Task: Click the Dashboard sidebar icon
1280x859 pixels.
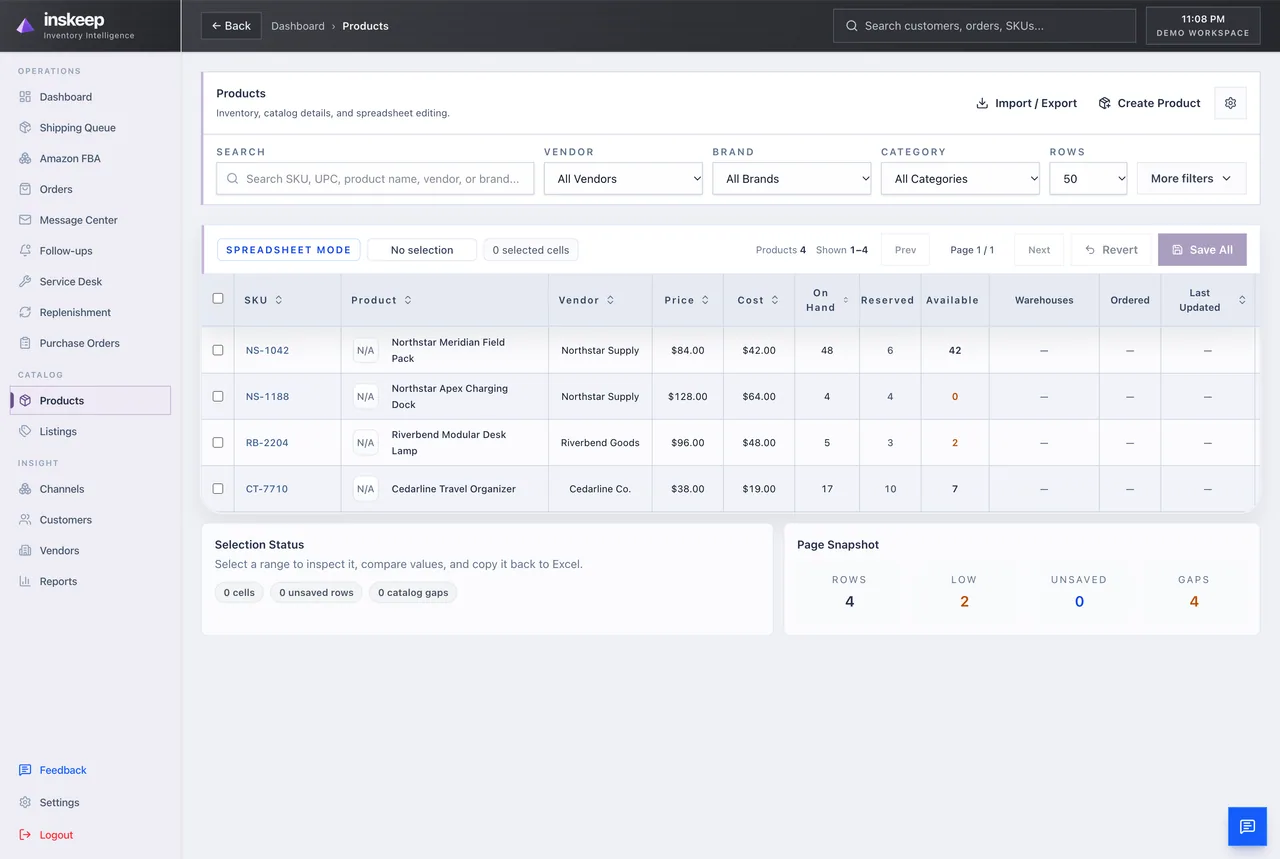Action: click(x=25, y=97)
